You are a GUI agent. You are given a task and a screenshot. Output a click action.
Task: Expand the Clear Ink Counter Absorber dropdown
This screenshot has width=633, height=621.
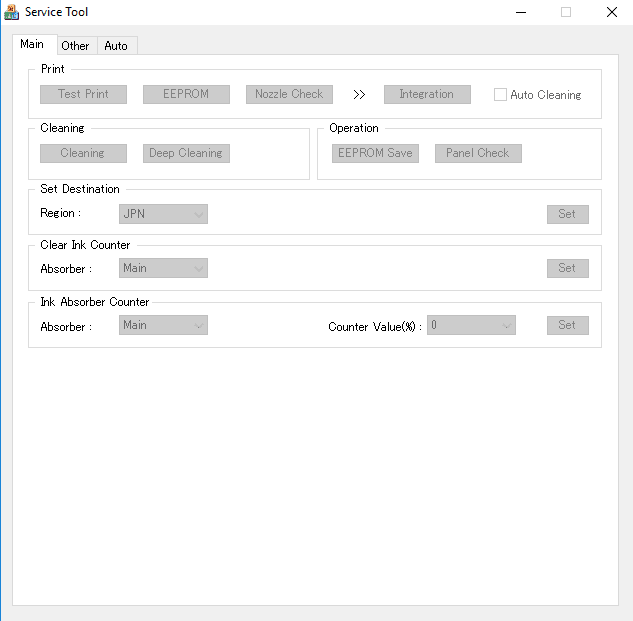pyautogui.click(x=163, y=268)
